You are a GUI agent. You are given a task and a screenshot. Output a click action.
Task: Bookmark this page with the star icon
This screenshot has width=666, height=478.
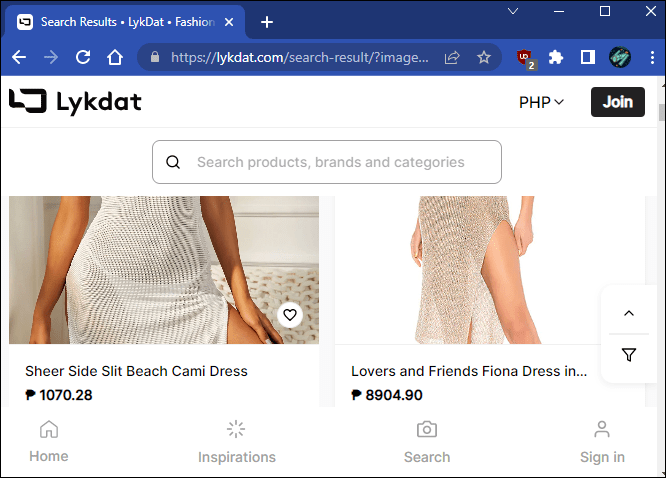pyautogui.click(x=484, y=58)
